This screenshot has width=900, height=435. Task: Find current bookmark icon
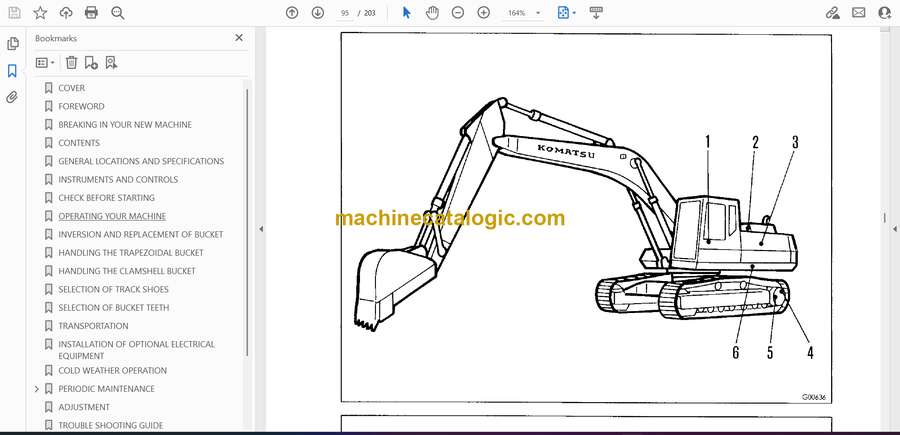[x=111, y=63]
